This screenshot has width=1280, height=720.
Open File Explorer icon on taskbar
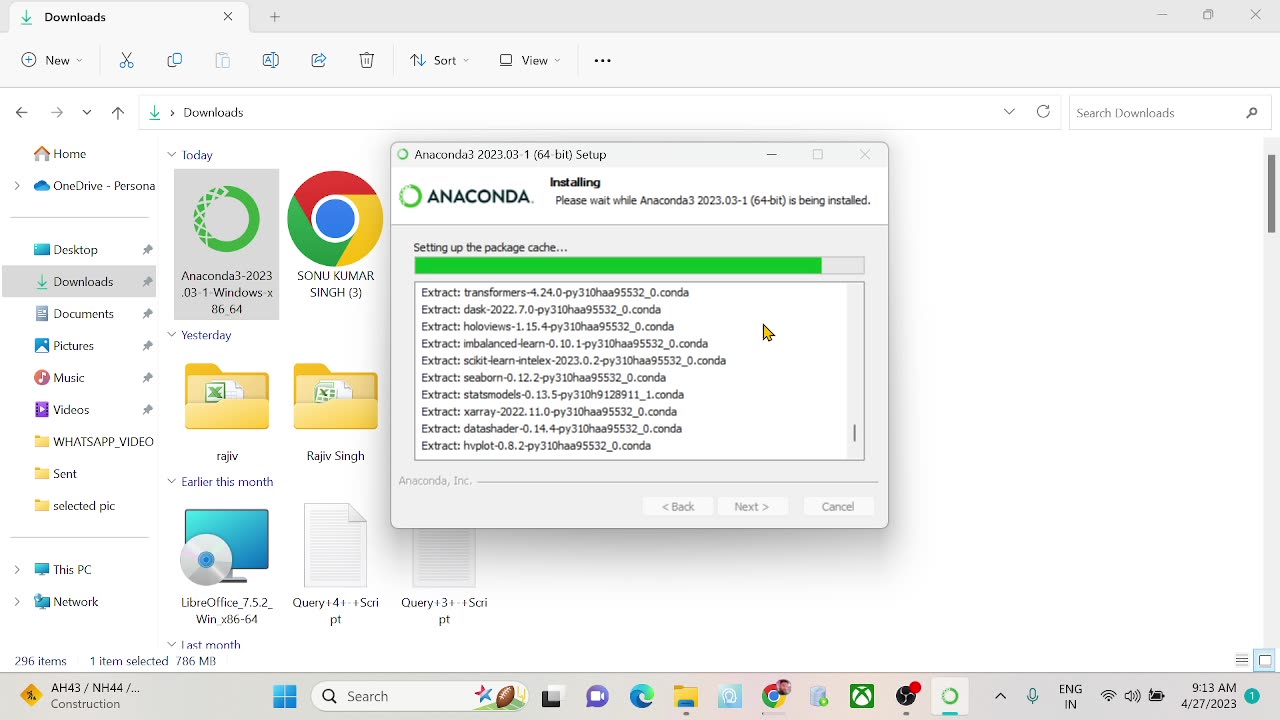pyautogui.click(x=685, y=696)
